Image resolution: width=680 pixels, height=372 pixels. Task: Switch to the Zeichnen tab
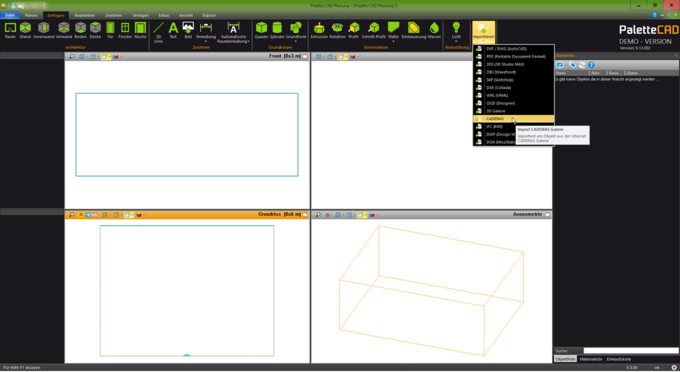pos(113,15)
